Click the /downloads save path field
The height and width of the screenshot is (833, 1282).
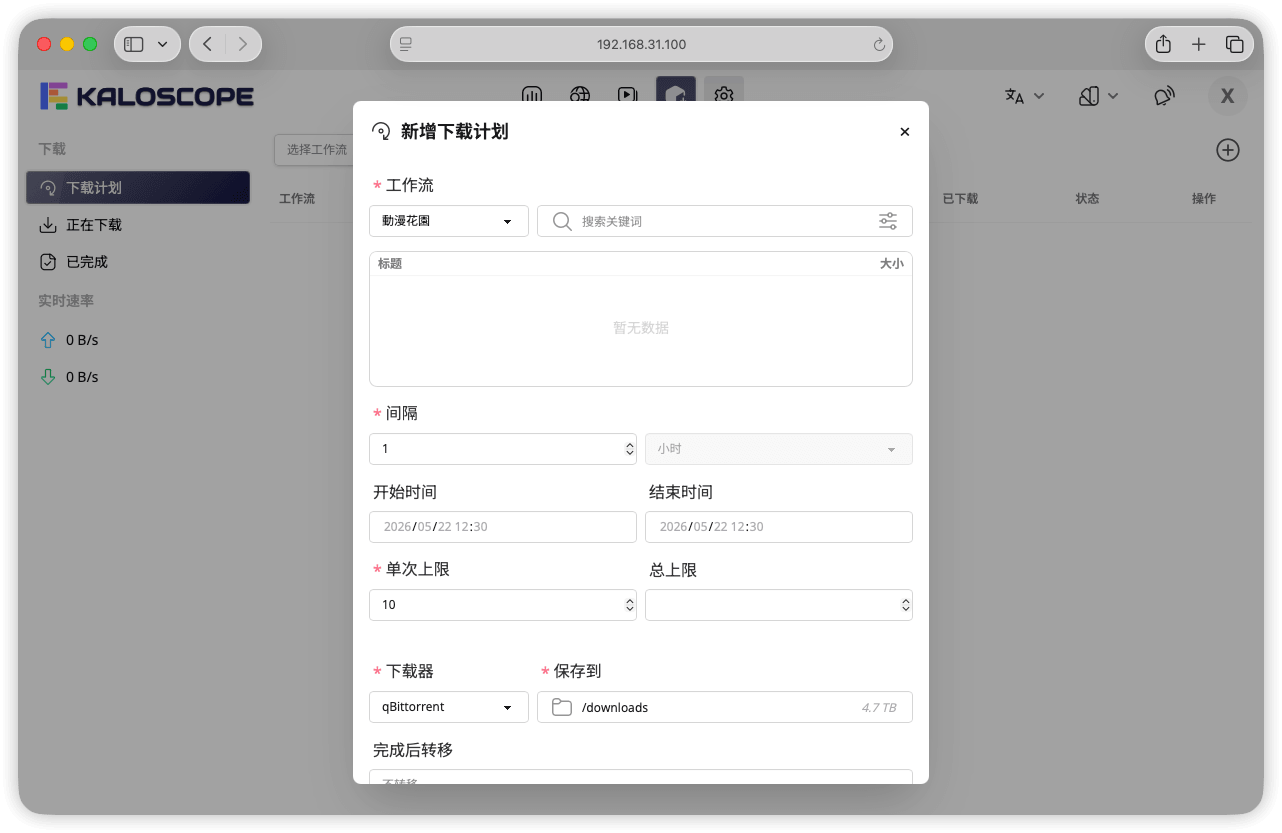[x=725, y=707]
